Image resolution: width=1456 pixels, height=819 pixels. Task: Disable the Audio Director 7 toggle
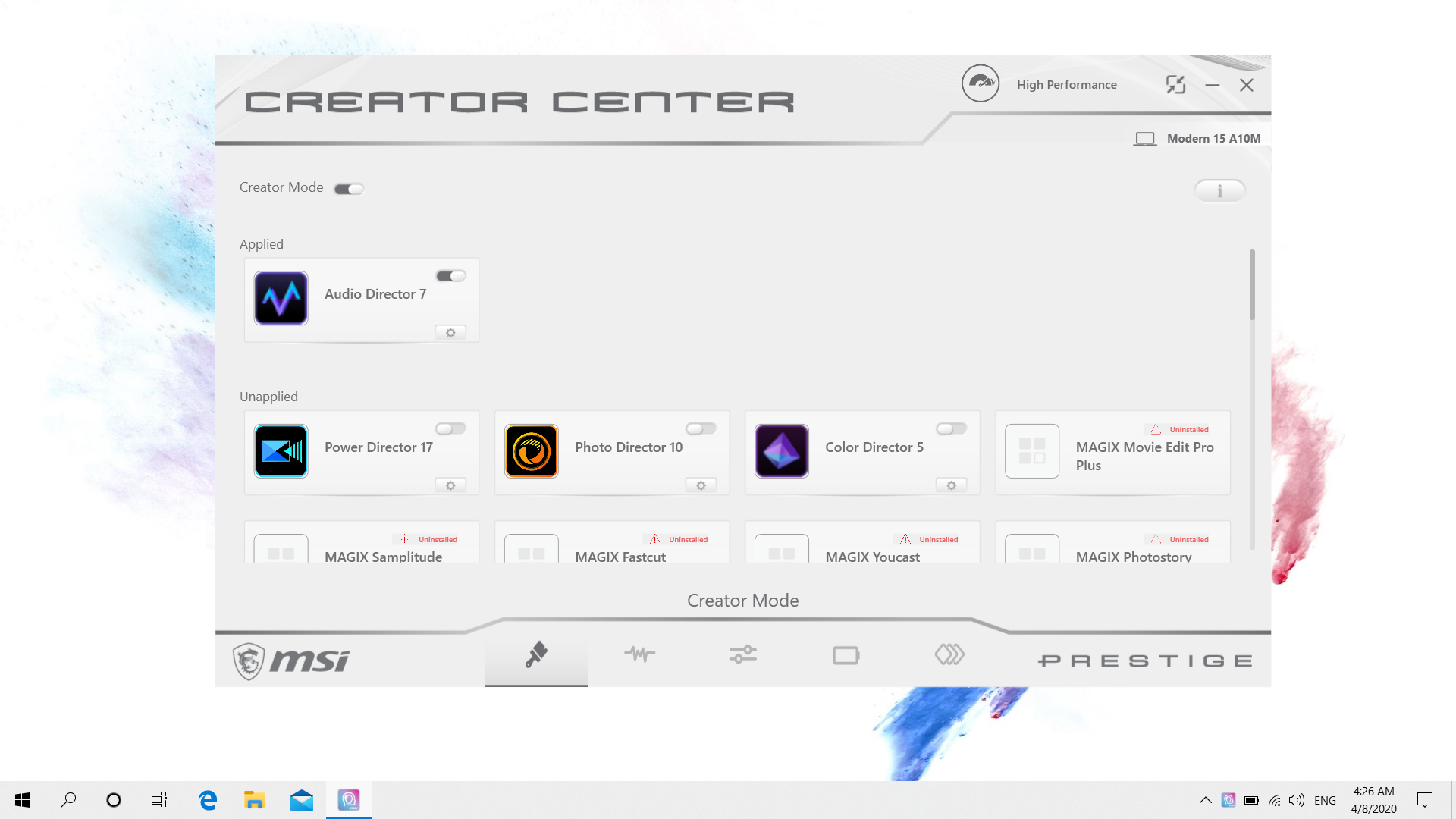click(x=450, y=276)
